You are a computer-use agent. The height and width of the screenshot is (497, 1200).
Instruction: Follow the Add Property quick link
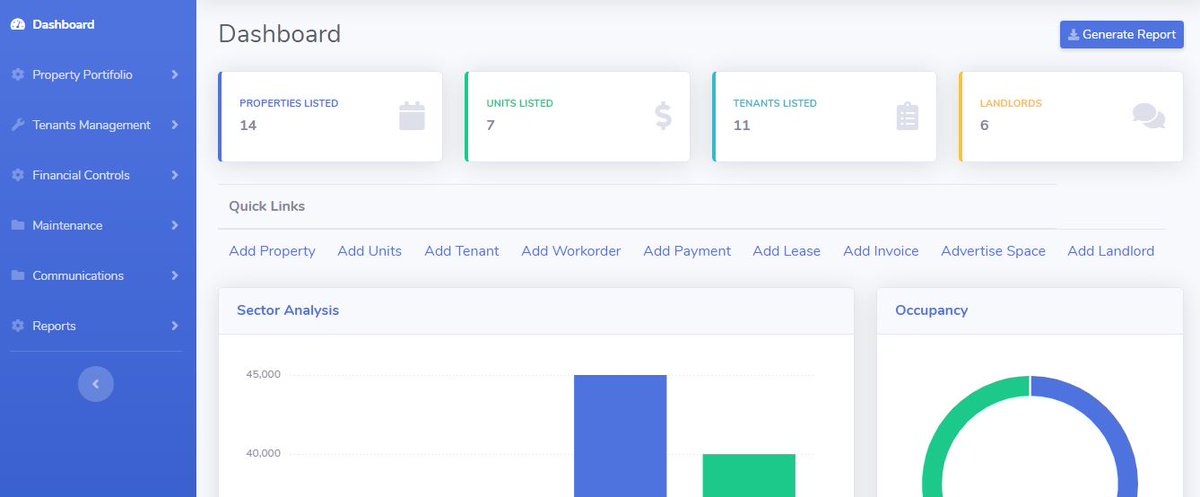pyautogui.click(x=272, y=251)
